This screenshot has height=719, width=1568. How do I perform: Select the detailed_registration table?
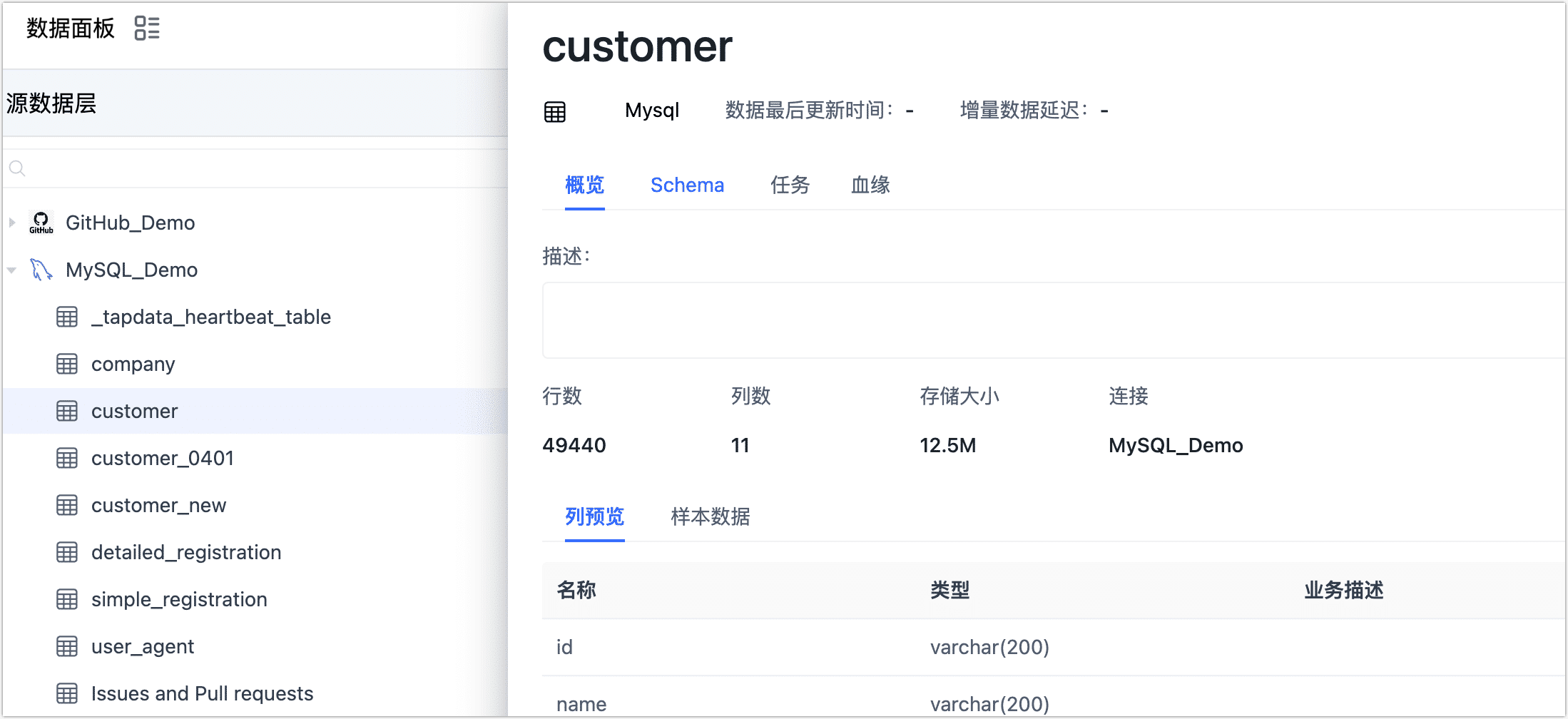[x=185, y=551]
